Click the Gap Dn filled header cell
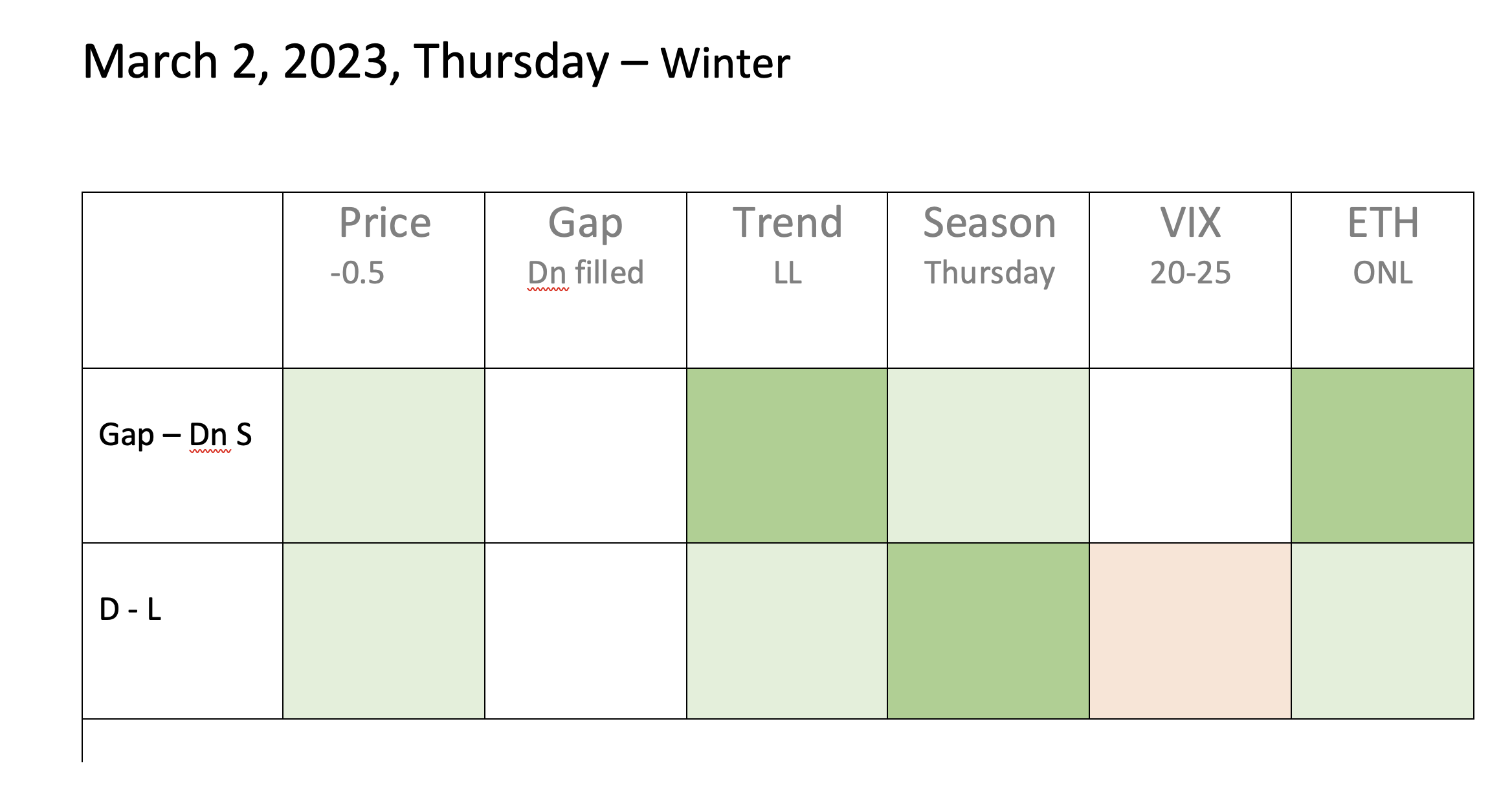Image resolution: width=1512 pixels, height=805 pixels. (586, 280)
